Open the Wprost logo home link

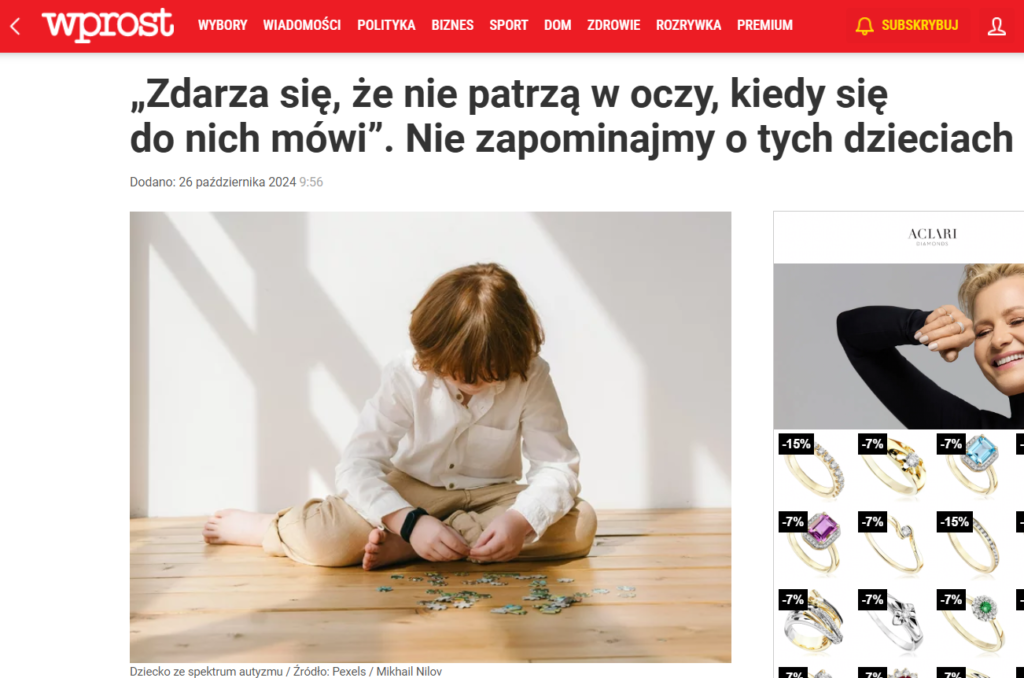[x=108, y=25]
